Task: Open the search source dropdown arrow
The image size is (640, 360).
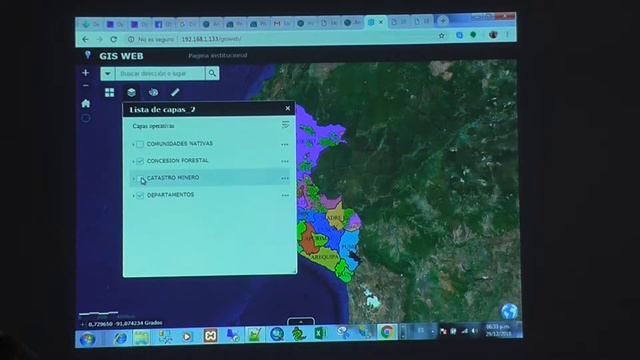Action: pos(107,74)
